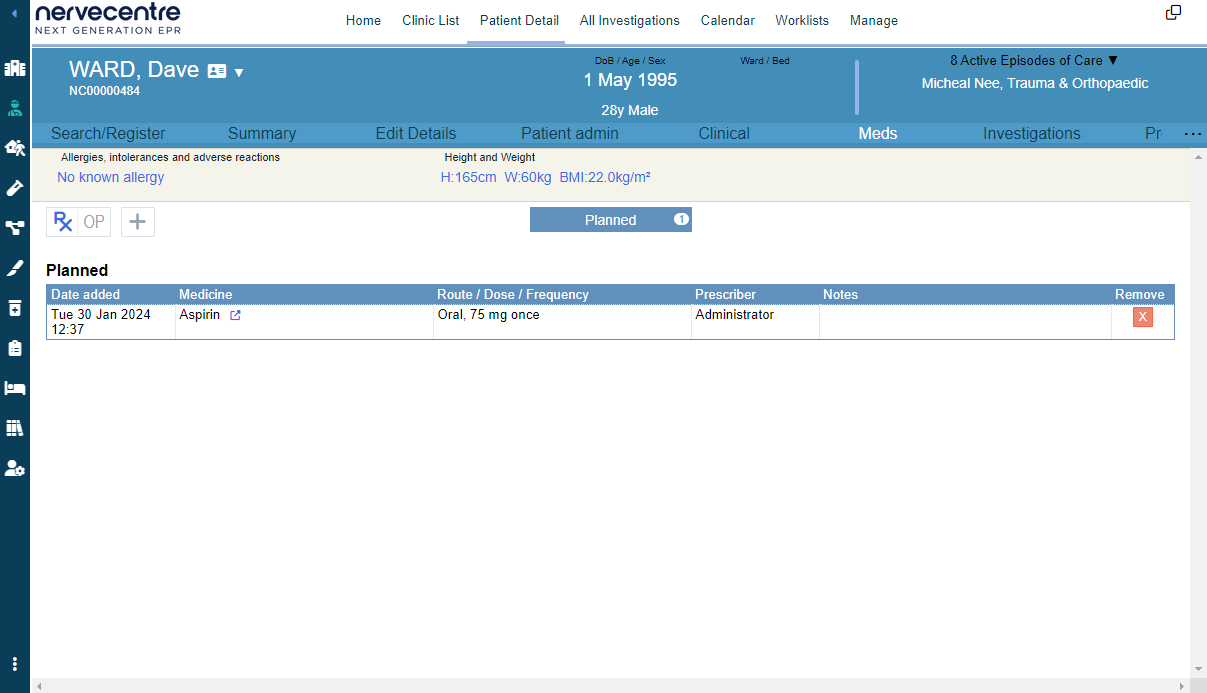Collapse the left sidebar arrow
Image resolution: width=1207 pixels, height=693 pixels.
pyautogui.click(x=14, y=13)
